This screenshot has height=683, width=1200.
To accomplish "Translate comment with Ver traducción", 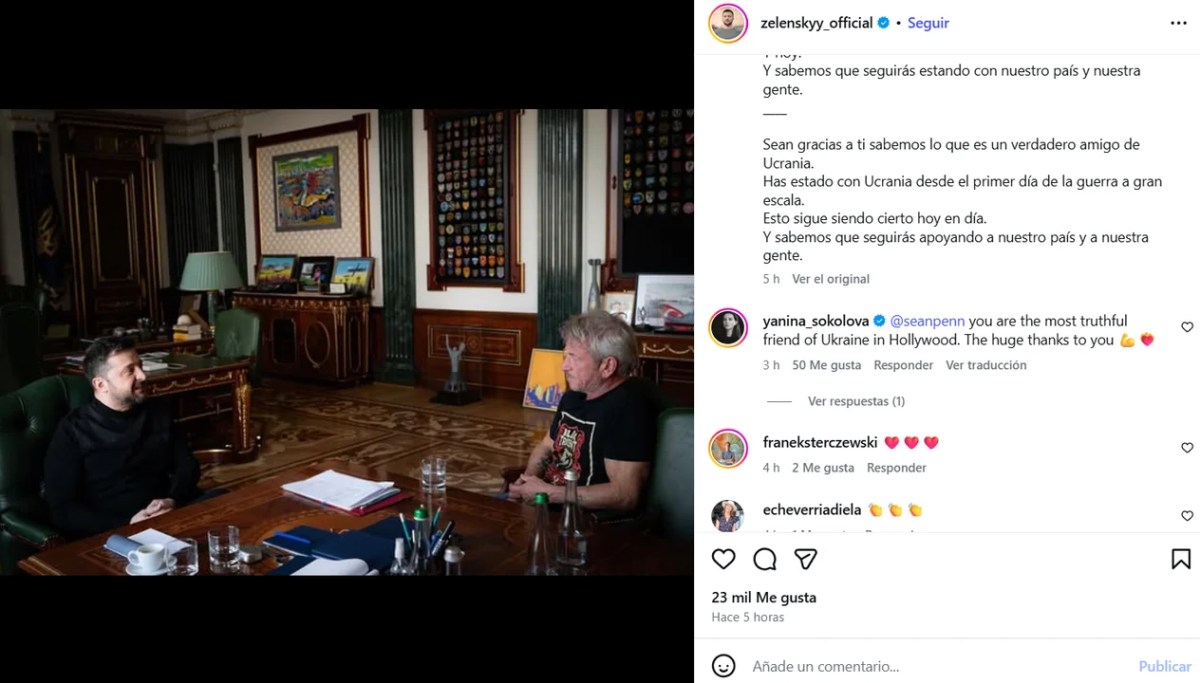I will click(x=986, y=365).
